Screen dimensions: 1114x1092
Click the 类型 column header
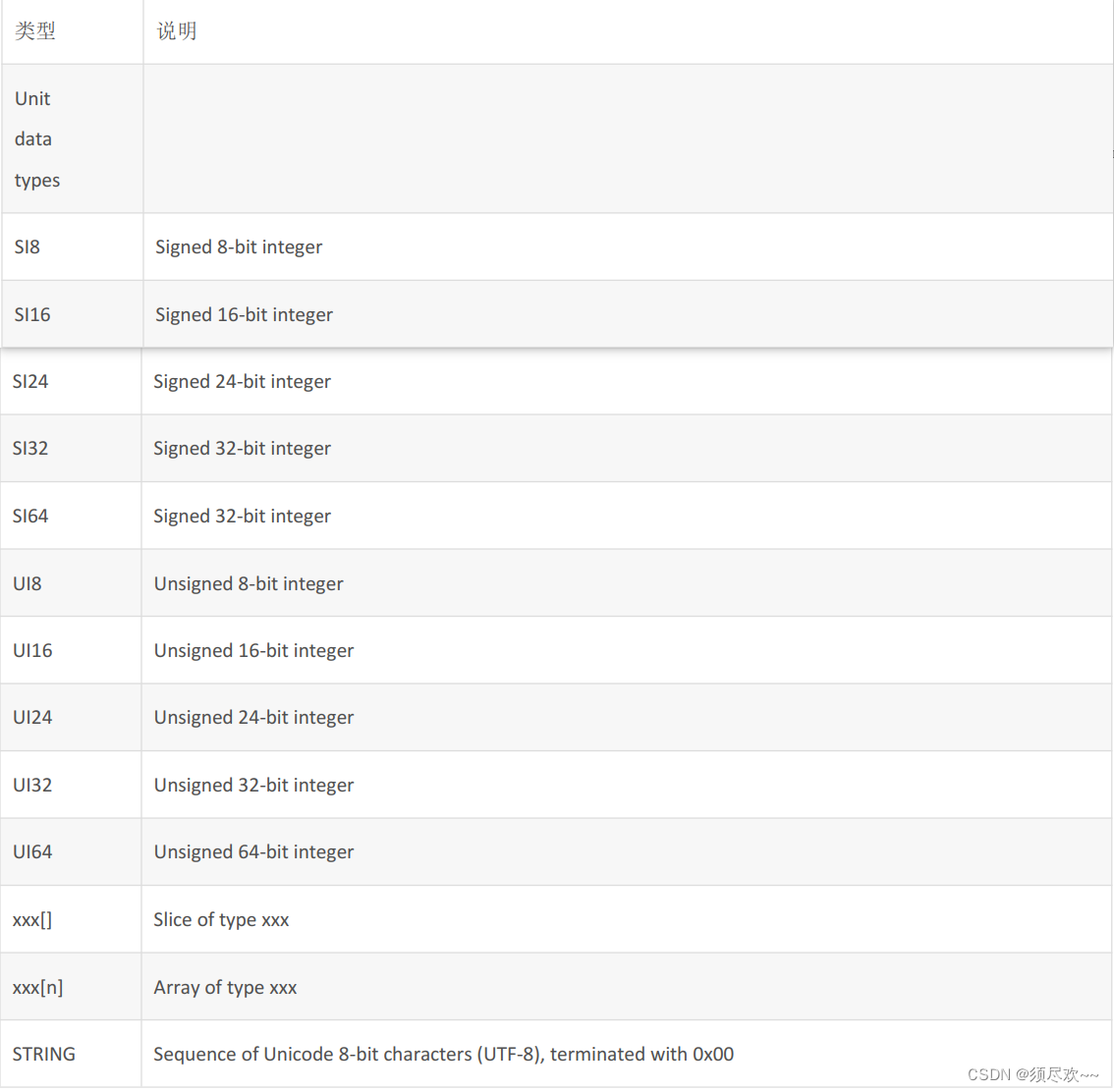point(35,31)
